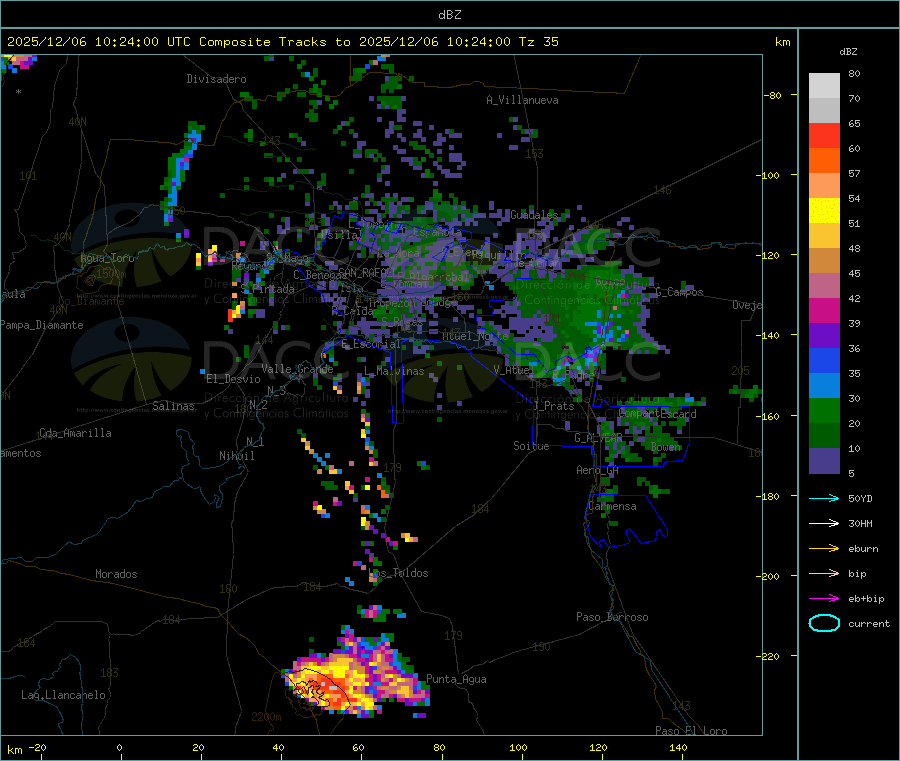Click the Nihuil map label
The image size is (900, 761).
click(236, 456)
